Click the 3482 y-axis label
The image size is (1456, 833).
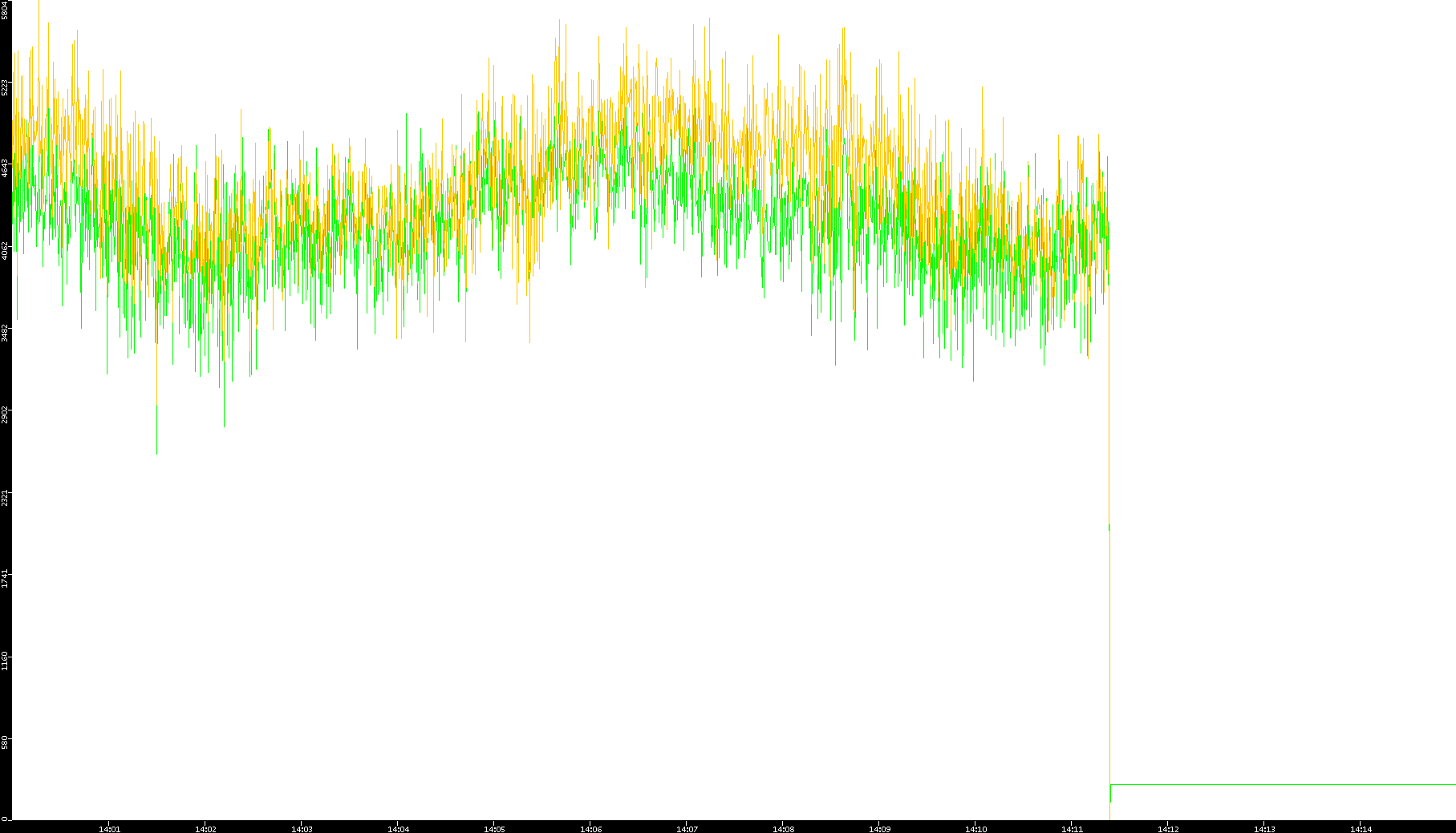pyautogui.click(x=5, y=332)
